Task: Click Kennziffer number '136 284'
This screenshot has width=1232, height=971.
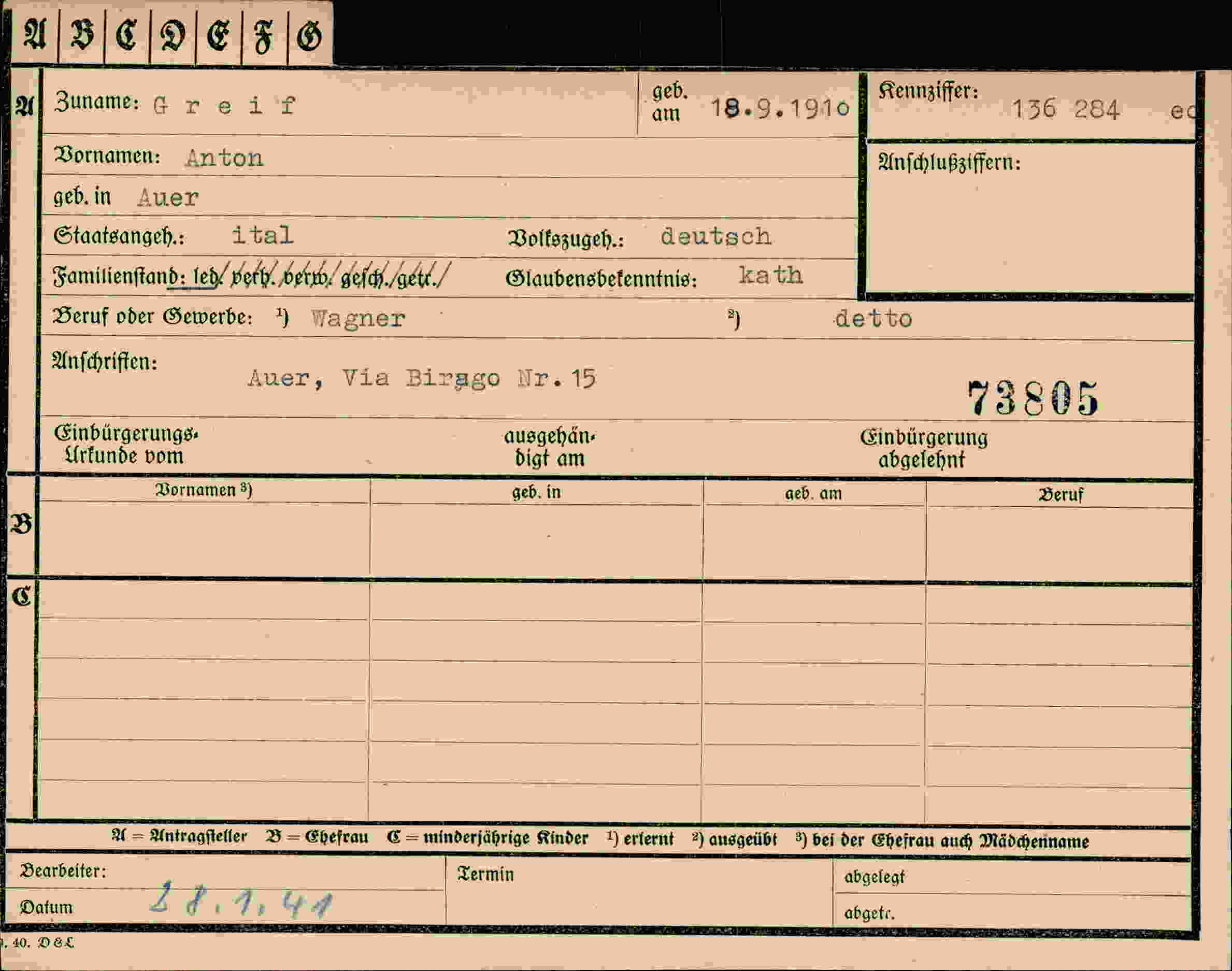Action: pos(1065,109)
